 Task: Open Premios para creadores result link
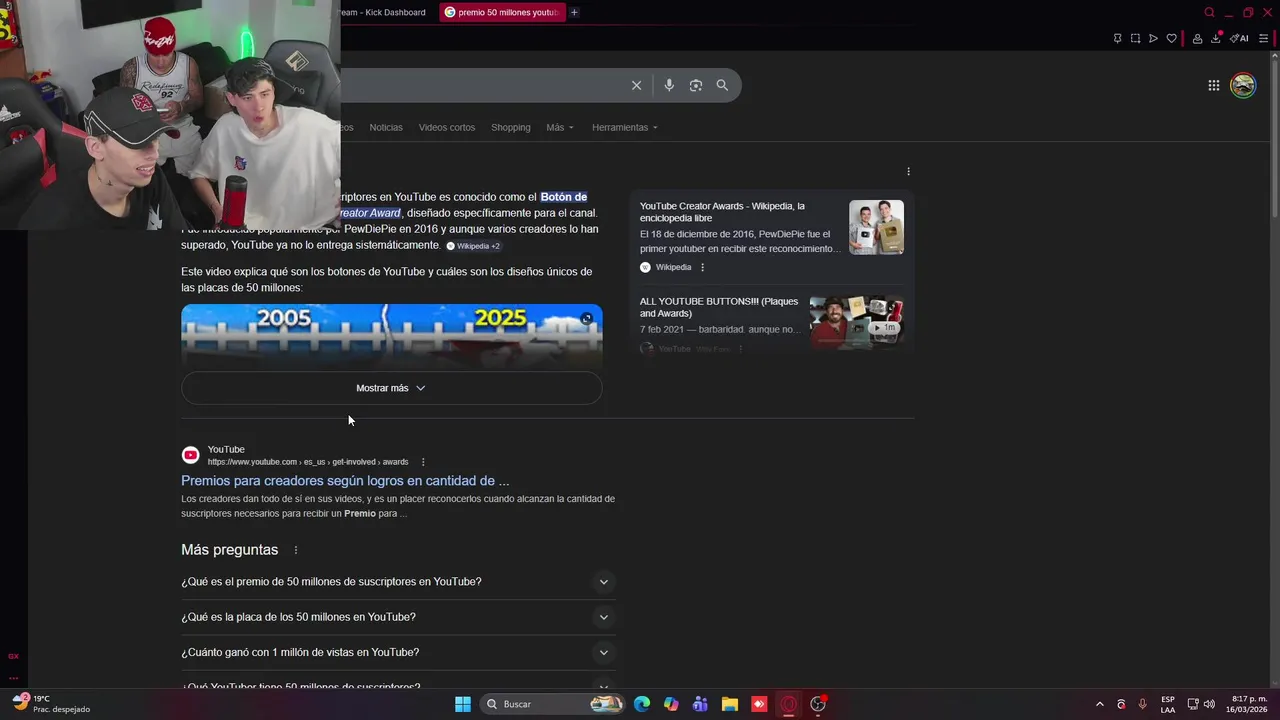pos(345,481)
